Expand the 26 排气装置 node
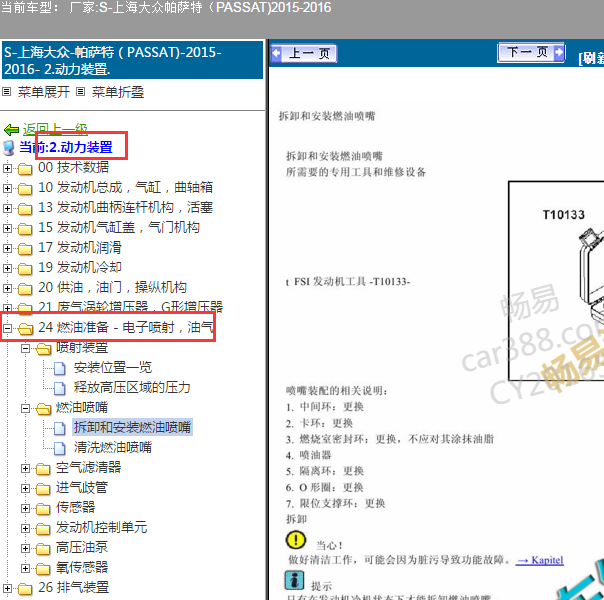Viewport: 604px width, 600px height. (7, 589)
